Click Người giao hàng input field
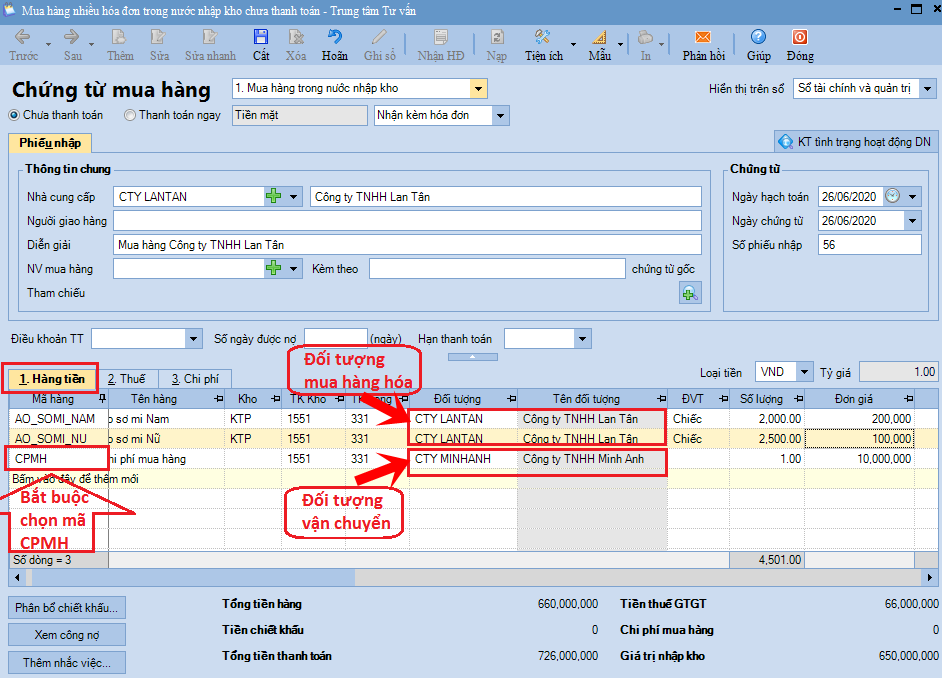 tap(407, 220)
